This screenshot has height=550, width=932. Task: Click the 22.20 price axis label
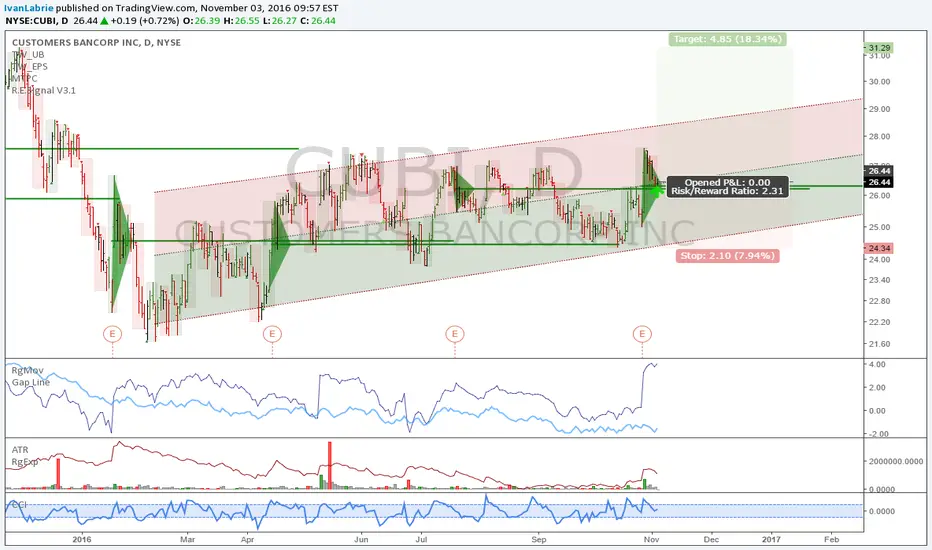(879, 322)
